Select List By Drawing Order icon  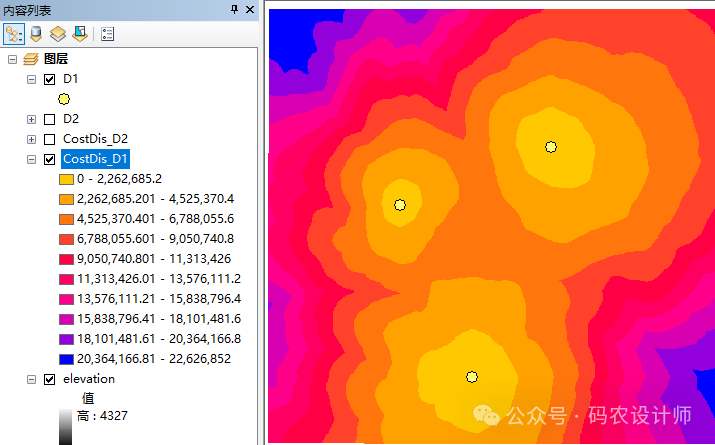(14, 33)
